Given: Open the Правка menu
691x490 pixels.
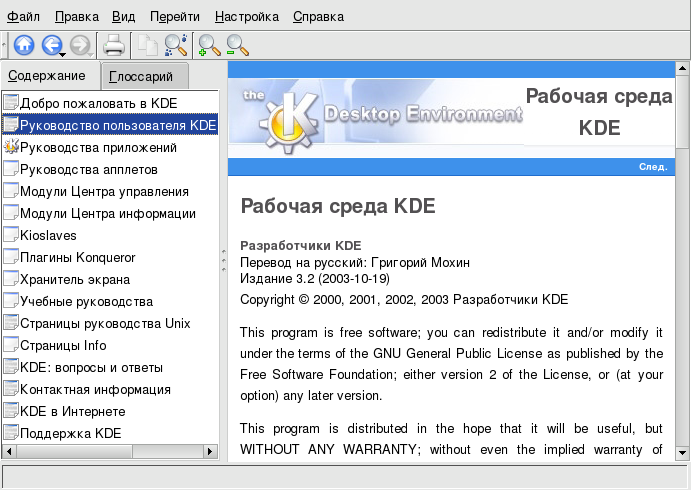Looking at the screenshot, I should click(77, 17).
